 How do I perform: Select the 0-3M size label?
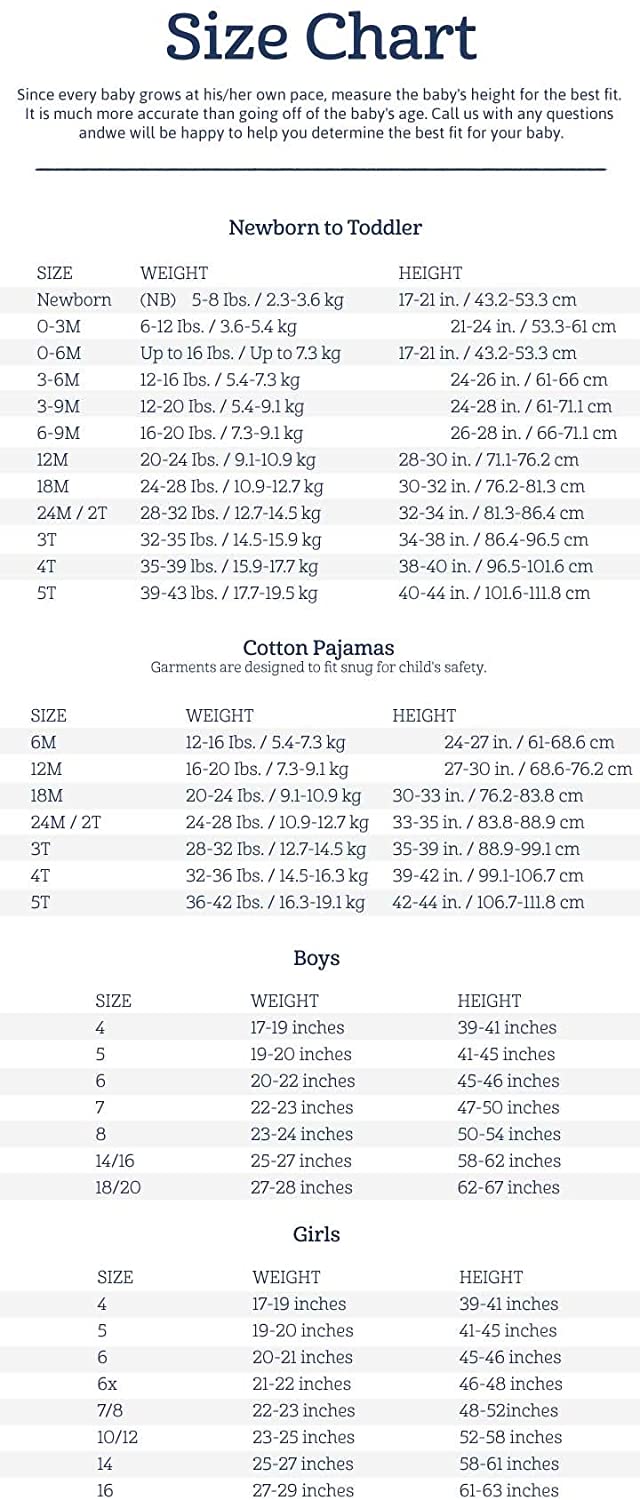[x=59, y=327]
